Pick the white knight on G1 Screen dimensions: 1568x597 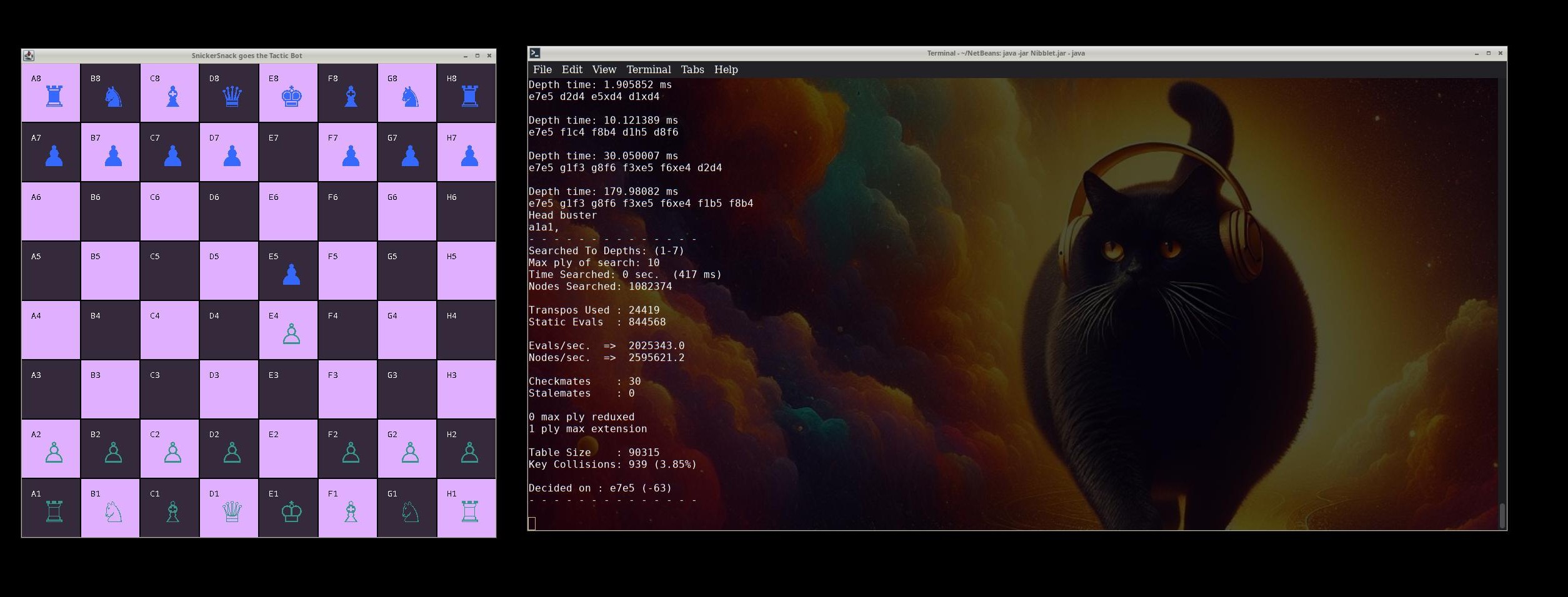pos(410,512)
